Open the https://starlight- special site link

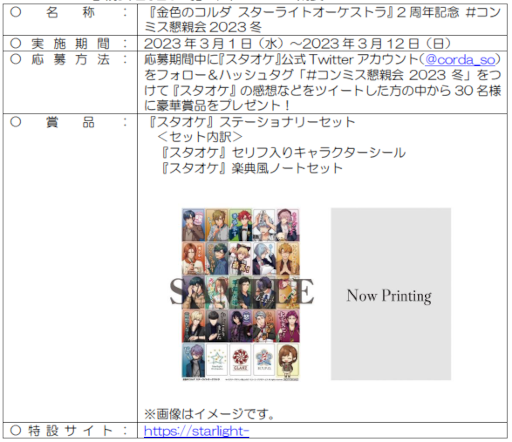[197, 431]
